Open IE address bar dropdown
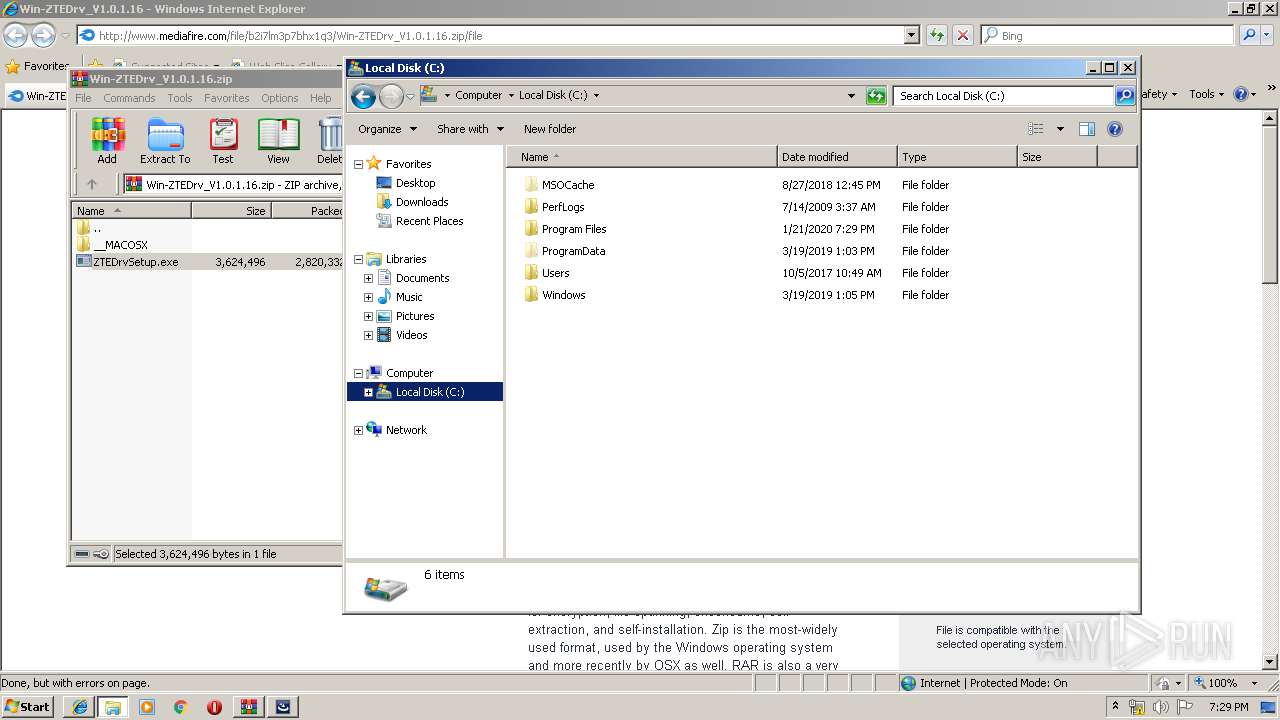This screenshot has width=1280, height=720. (911, 35)
